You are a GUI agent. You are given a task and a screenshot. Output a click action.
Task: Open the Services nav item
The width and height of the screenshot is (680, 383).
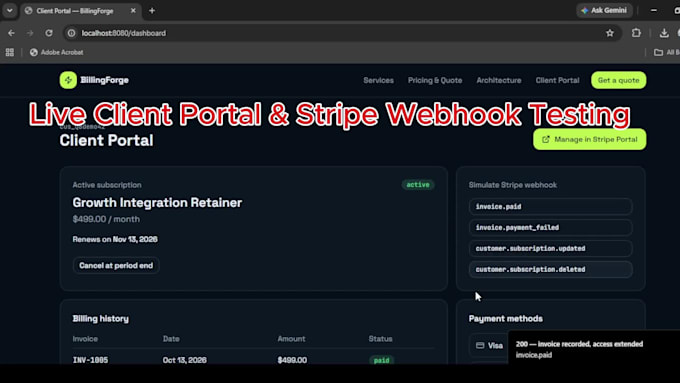pyautogui.click(x=379, y=80)
